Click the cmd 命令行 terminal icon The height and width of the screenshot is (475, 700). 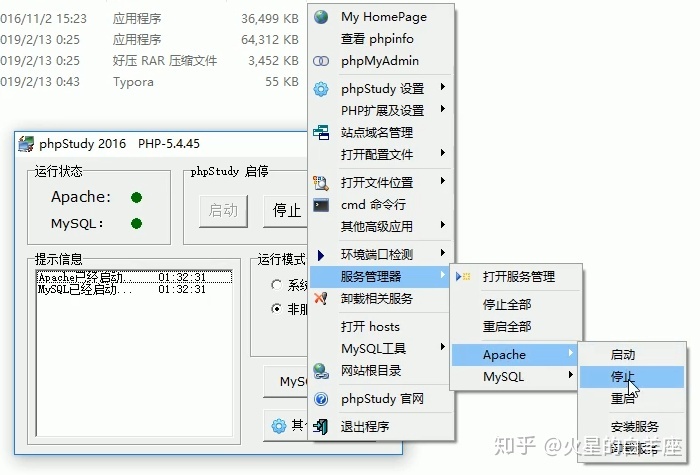click(321, 205)
